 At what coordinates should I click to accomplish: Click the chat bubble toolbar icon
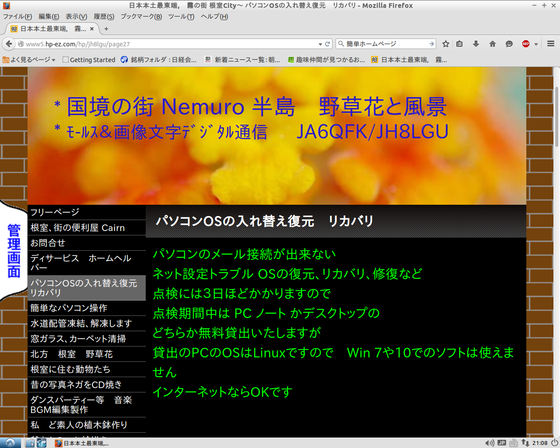point(509,44)
